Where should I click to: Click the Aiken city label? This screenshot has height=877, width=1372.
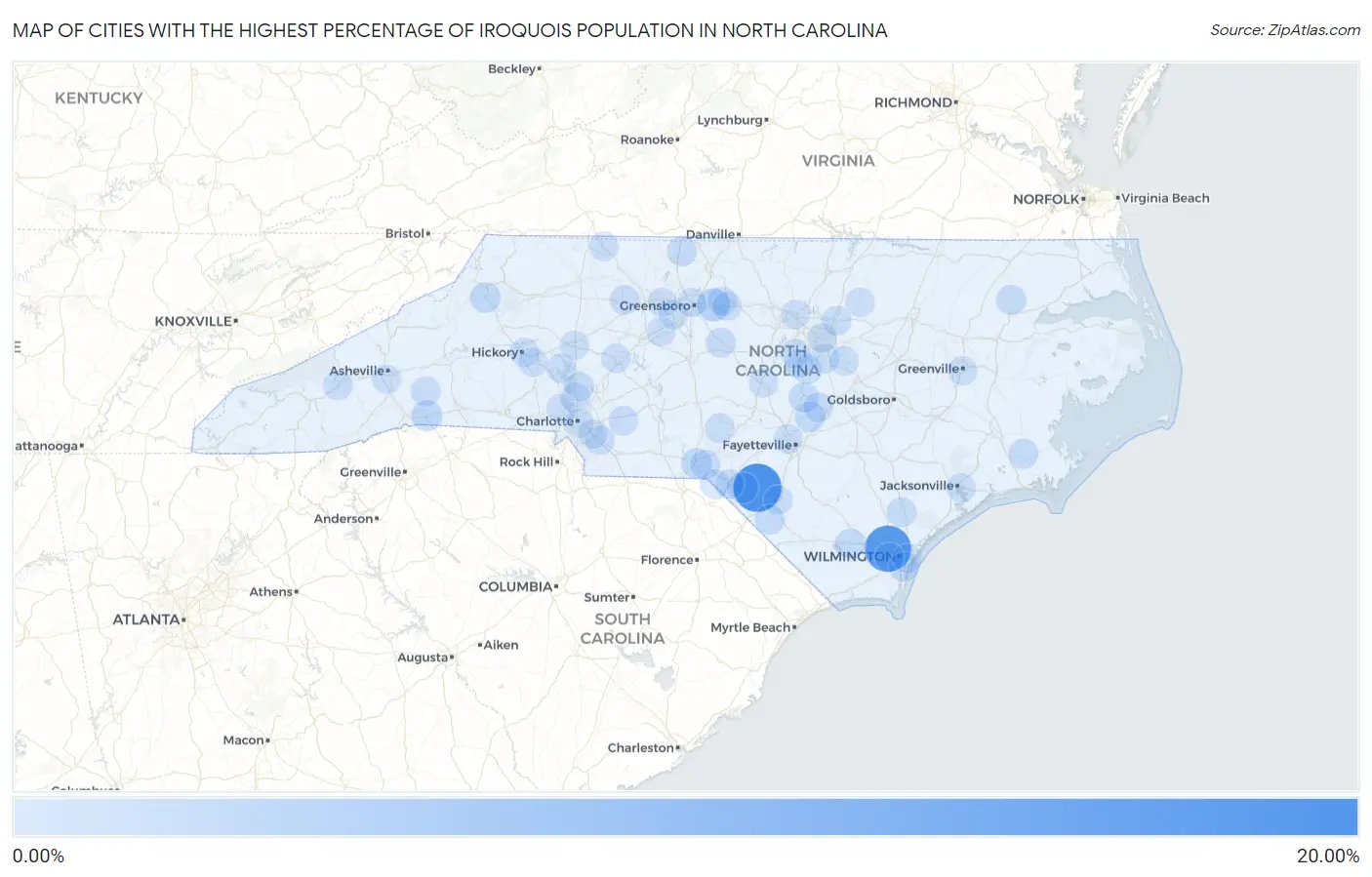502,645
